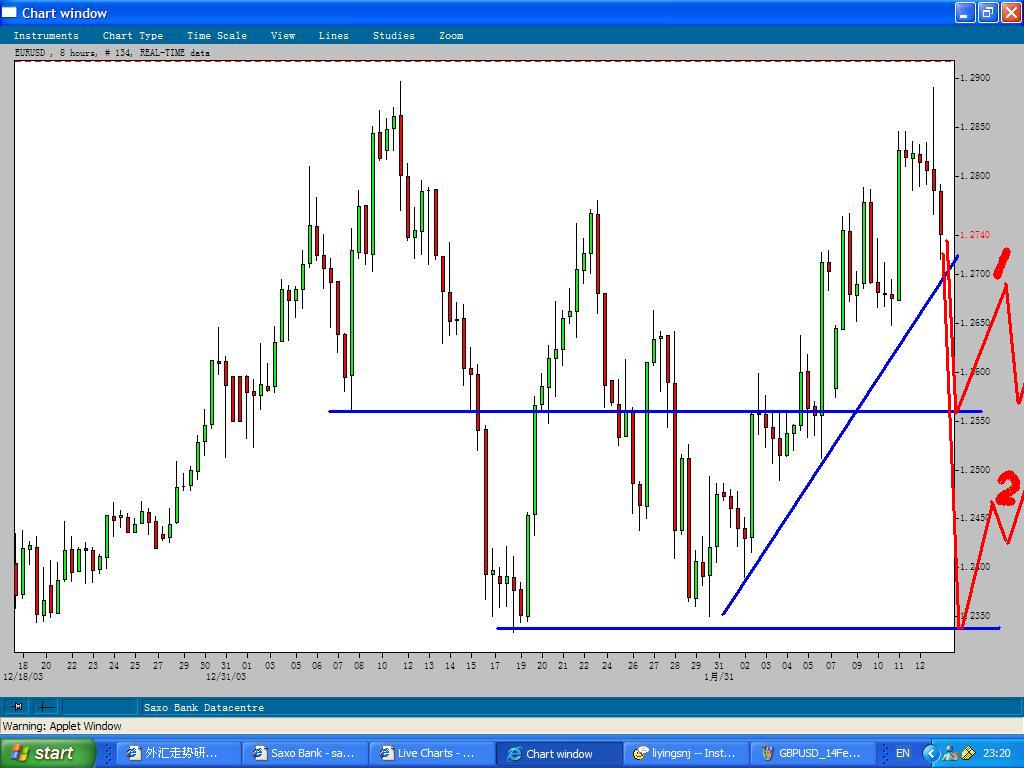
Task: Open the Zoom menu
Action: click(451, 36)
